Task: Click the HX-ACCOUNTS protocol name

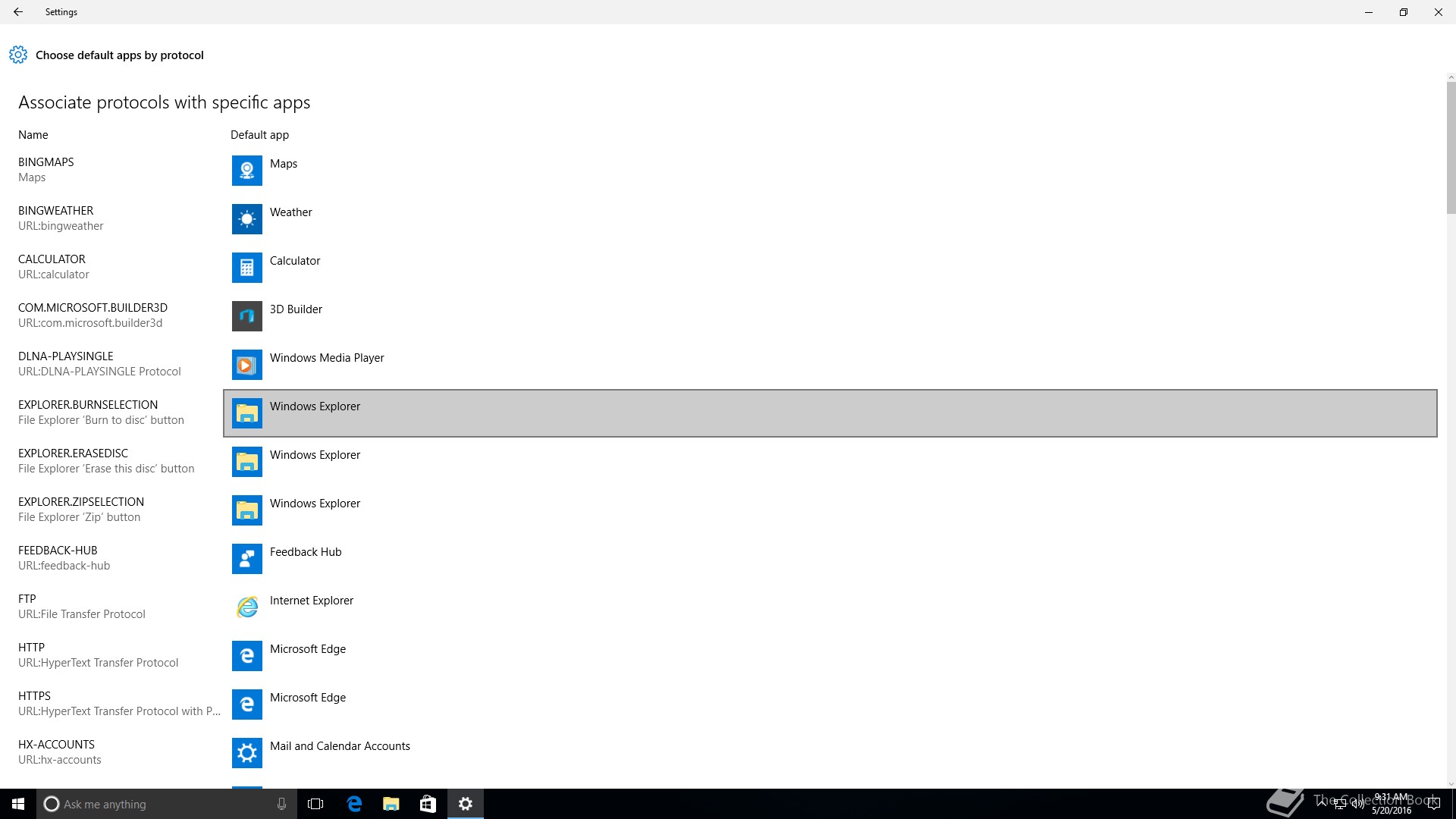Action: tap(56, 745)
